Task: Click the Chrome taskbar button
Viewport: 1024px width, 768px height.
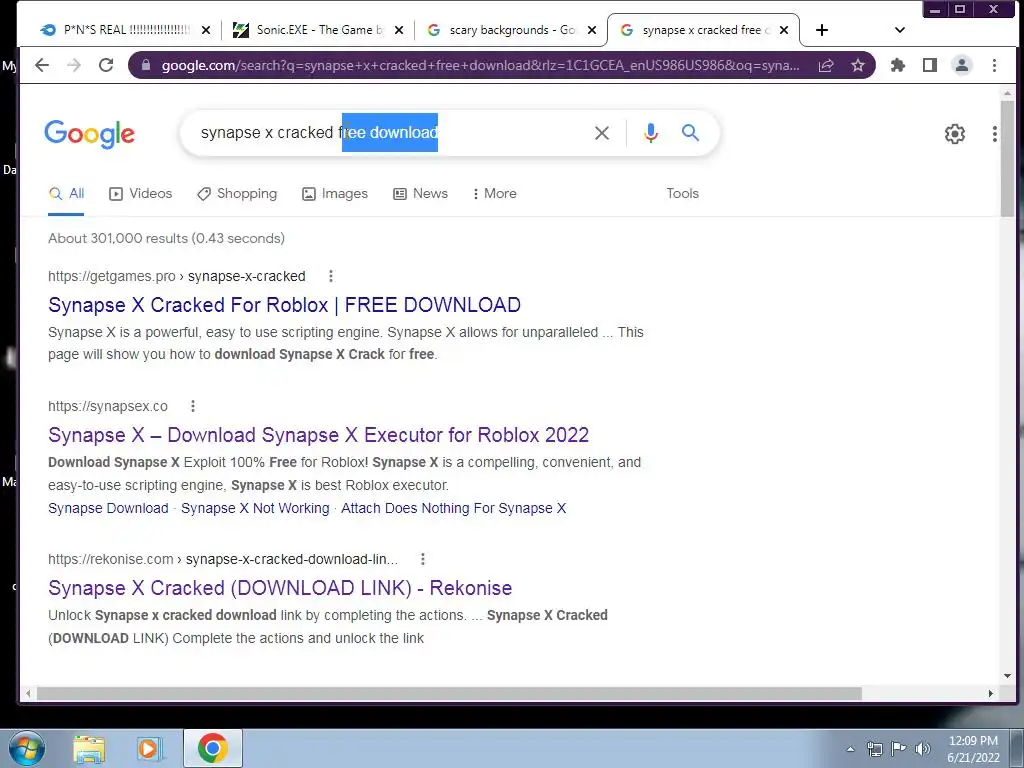Action: coord(213,749)
